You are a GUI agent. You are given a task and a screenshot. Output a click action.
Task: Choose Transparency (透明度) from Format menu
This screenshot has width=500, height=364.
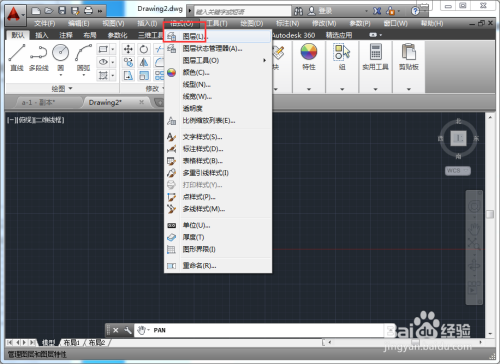click(x=218, y=108)
